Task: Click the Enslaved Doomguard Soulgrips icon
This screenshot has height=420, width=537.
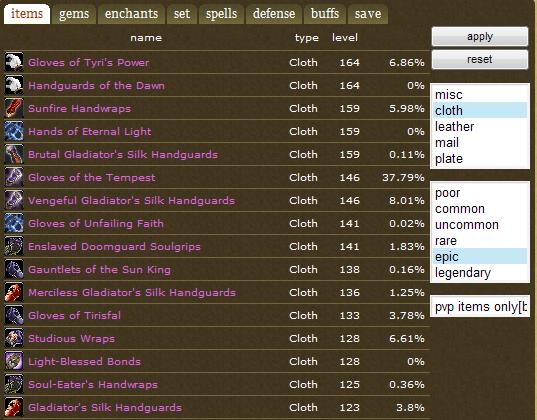Action: click(x=14, y=246)
